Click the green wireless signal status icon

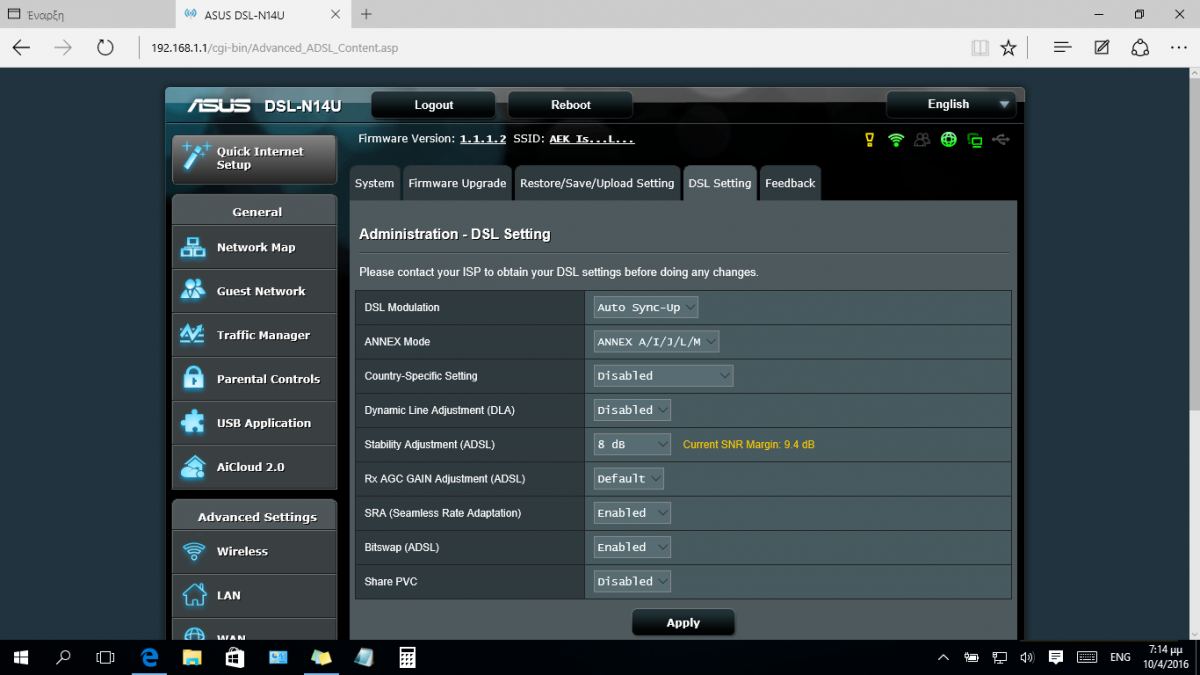click(x=896, y=140)
